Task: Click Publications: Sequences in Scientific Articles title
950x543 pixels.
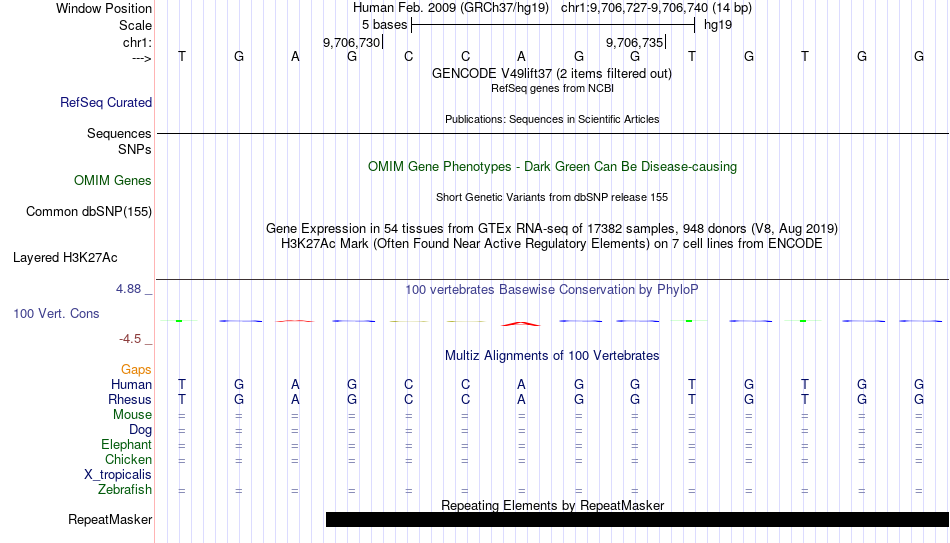Action: click(x=552, y=119)
